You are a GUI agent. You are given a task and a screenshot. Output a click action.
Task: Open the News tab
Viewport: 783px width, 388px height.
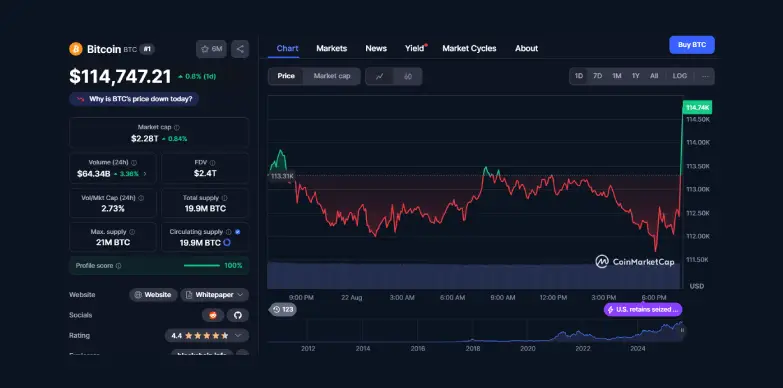pyautogui.click(x=376, y=48)
